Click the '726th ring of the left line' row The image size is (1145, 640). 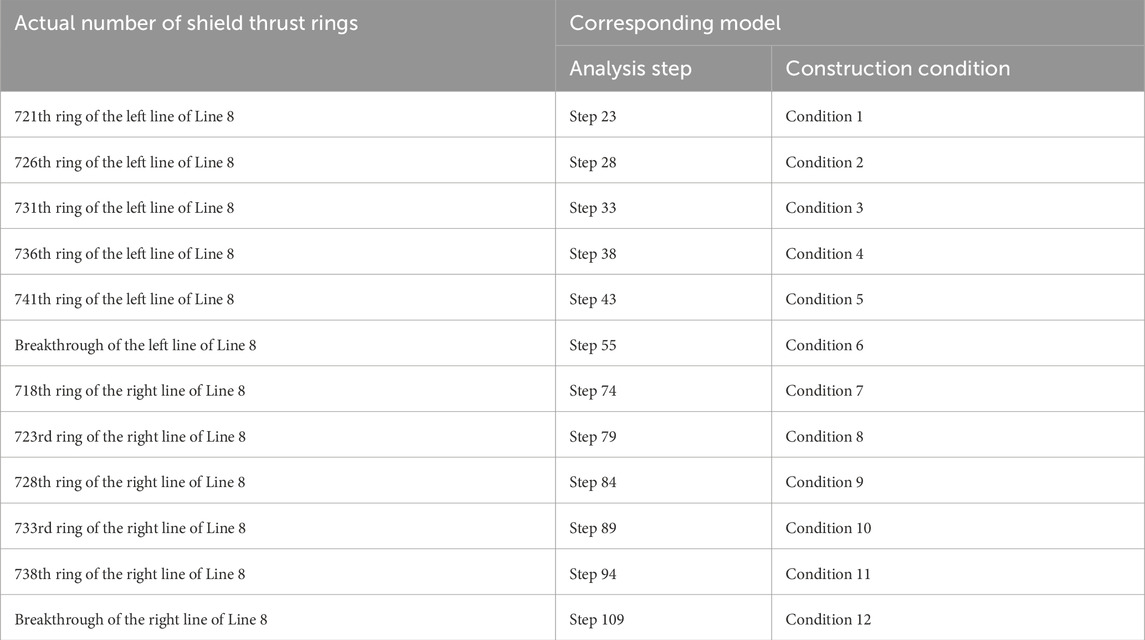[572, 161]
